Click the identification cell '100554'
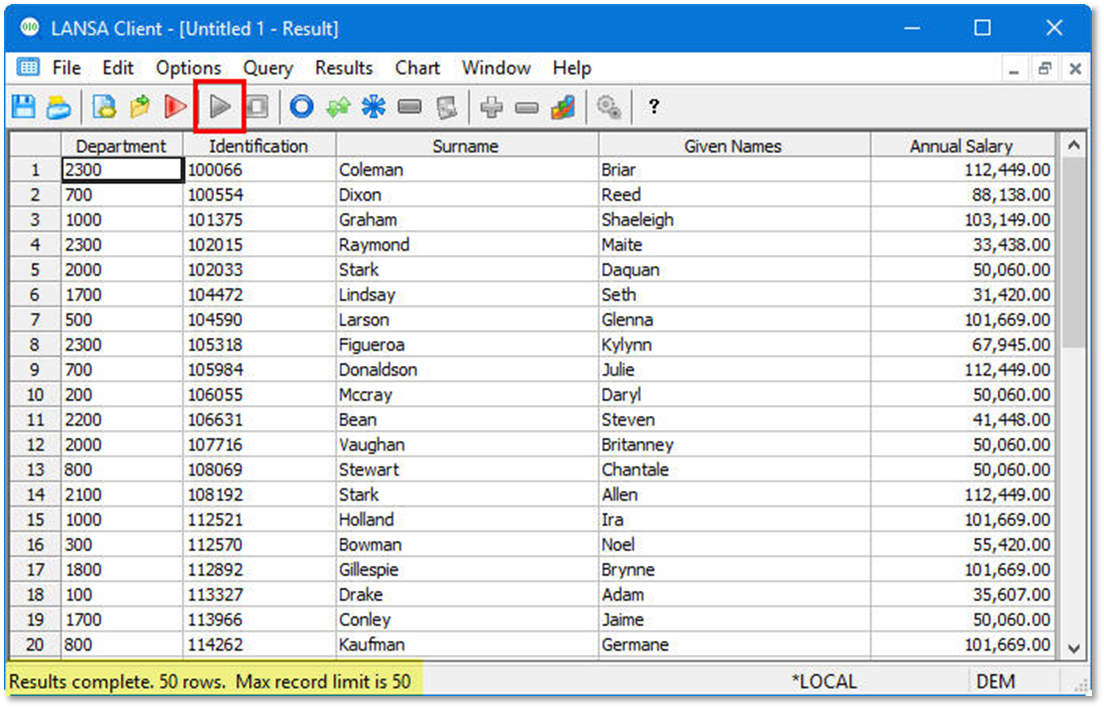The height and width of the screenshot is (708, 1104). click(259, 195)
